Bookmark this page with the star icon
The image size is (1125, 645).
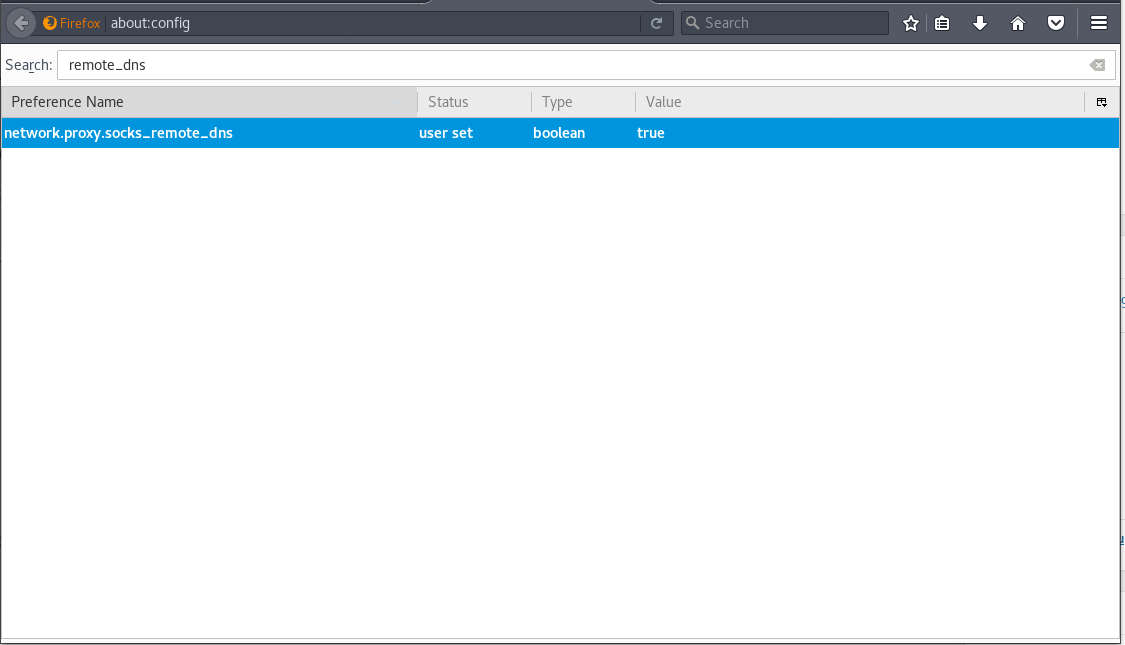(x=910, y=23)
